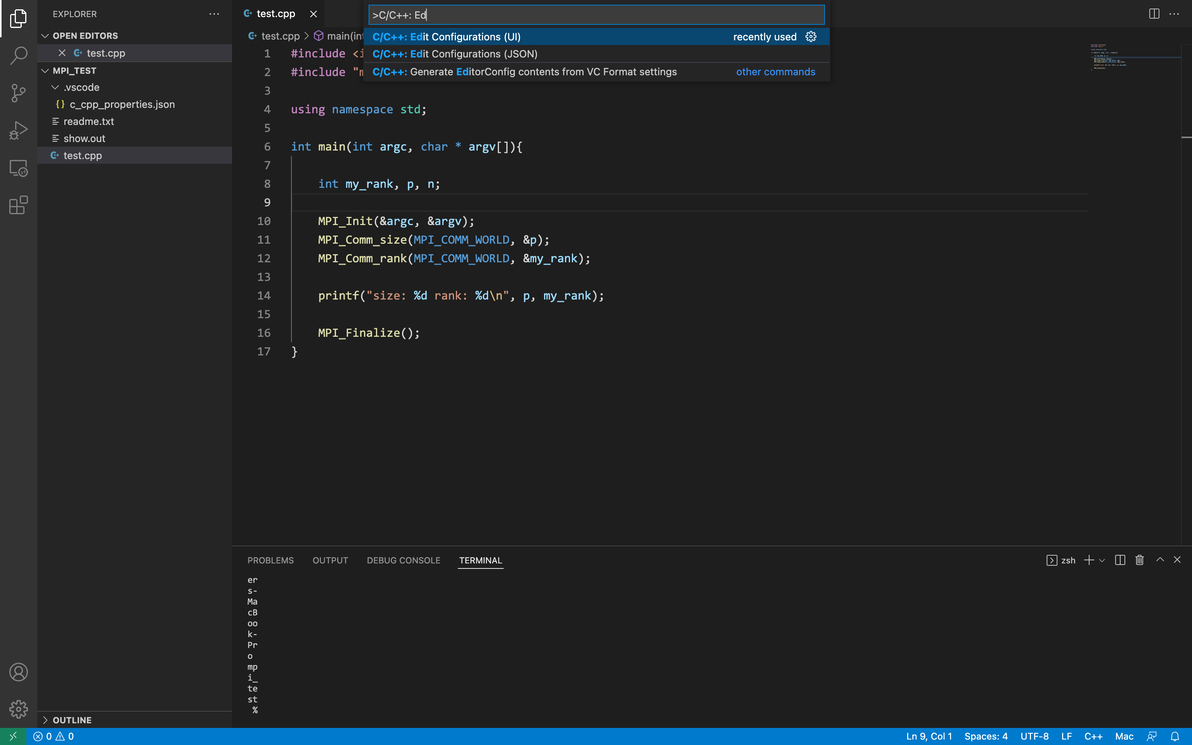Collapse the Open Editors section

point(135,36)
